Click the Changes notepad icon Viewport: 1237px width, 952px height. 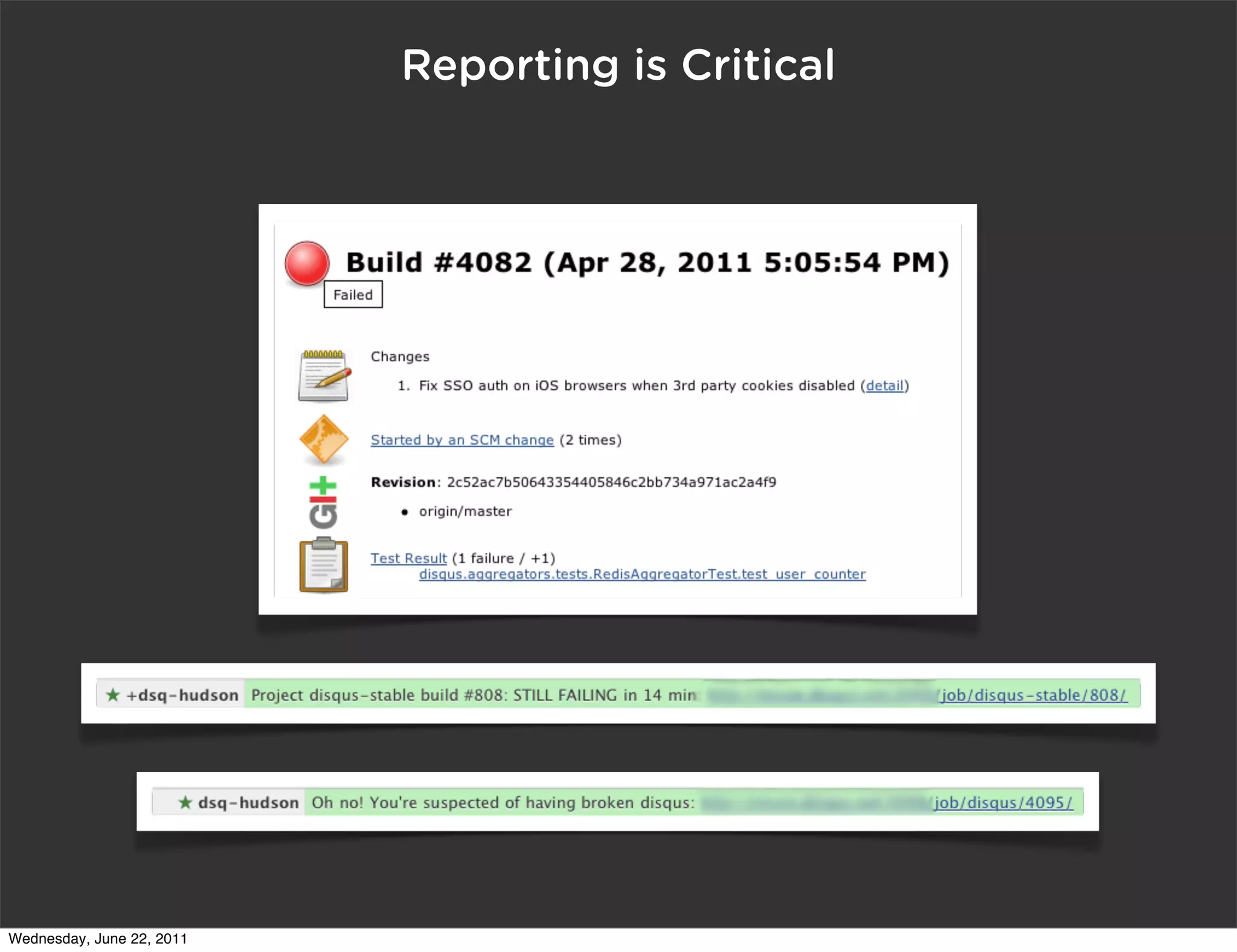point(324,375)
